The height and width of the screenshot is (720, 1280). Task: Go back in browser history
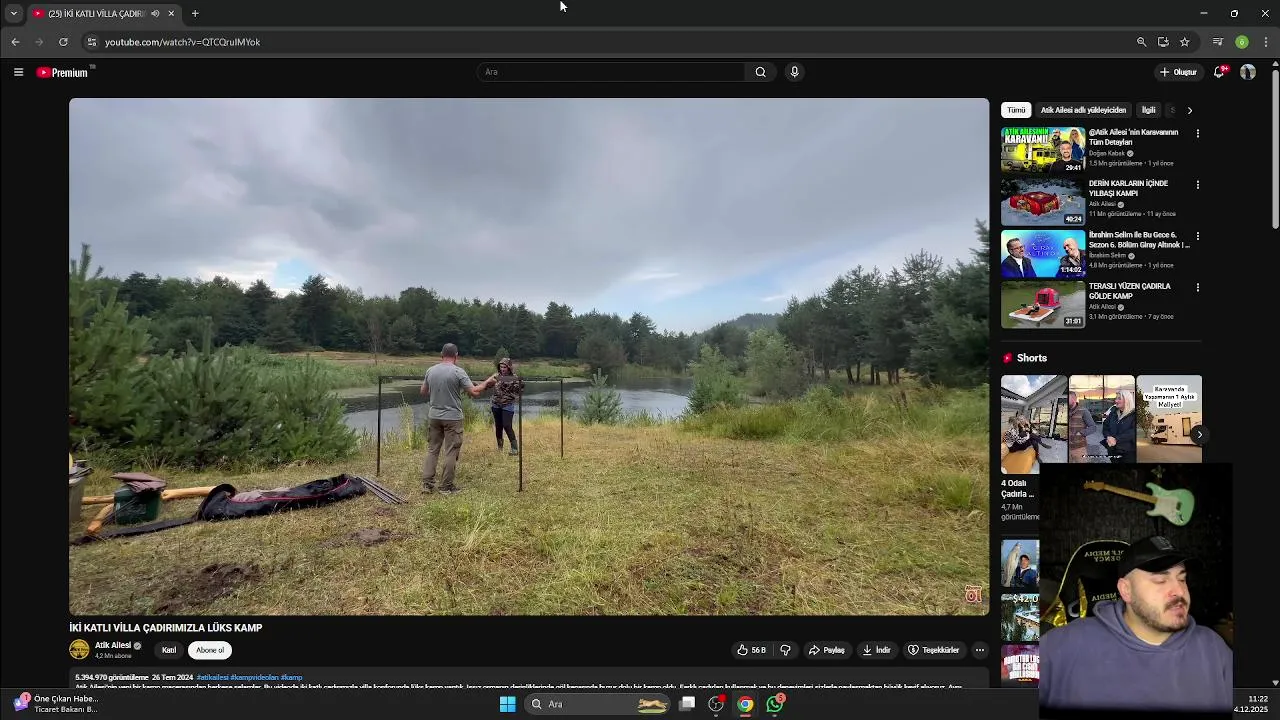click(15, 42)
